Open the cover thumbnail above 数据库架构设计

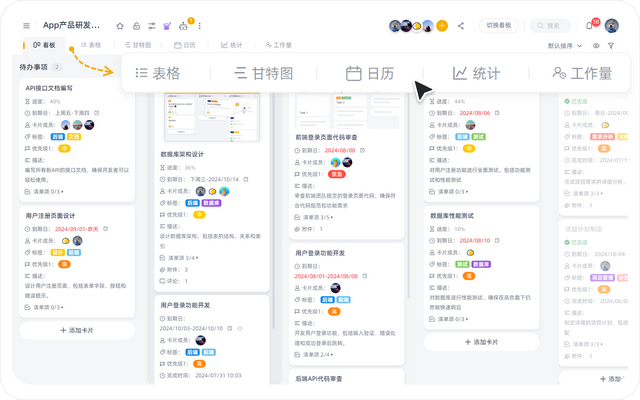[x=212, y=117]
